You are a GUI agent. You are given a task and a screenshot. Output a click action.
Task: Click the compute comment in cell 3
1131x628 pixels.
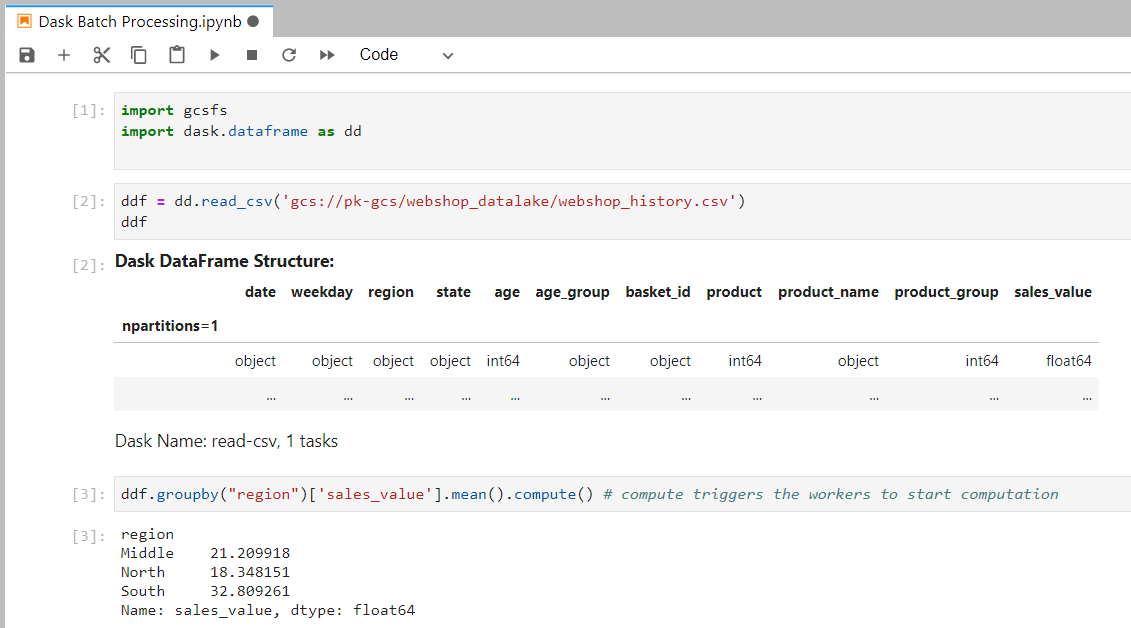pyautogui.click(x=831, y=494)
